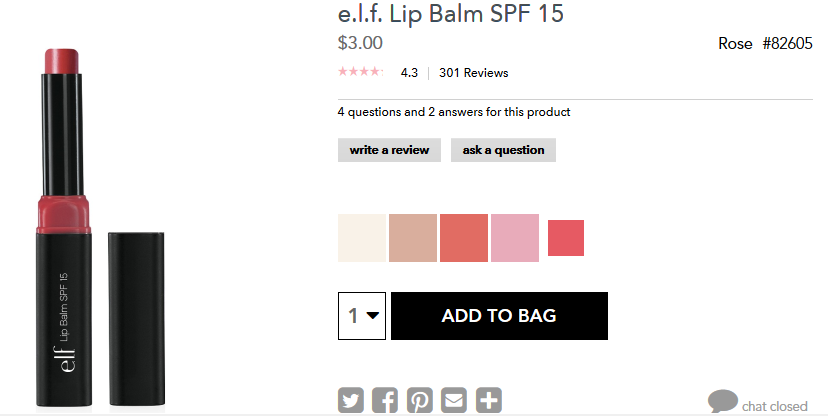828x416 pixels.
Task: Select the nude beige shade swatch
Action: 413,238
